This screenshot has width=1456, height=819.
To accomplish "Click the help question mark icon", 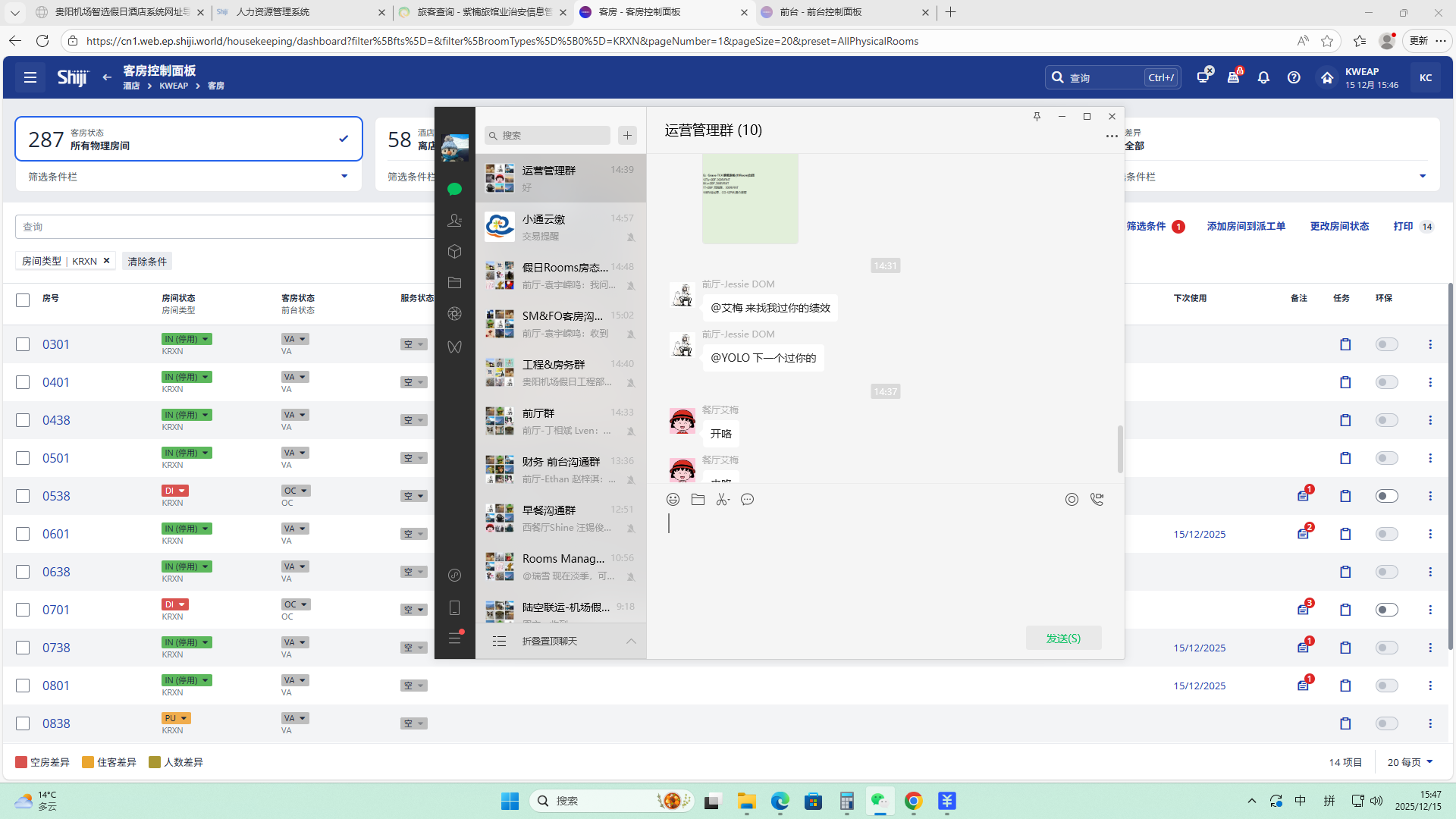I will pyautogui.click(x=1294, y=77).
